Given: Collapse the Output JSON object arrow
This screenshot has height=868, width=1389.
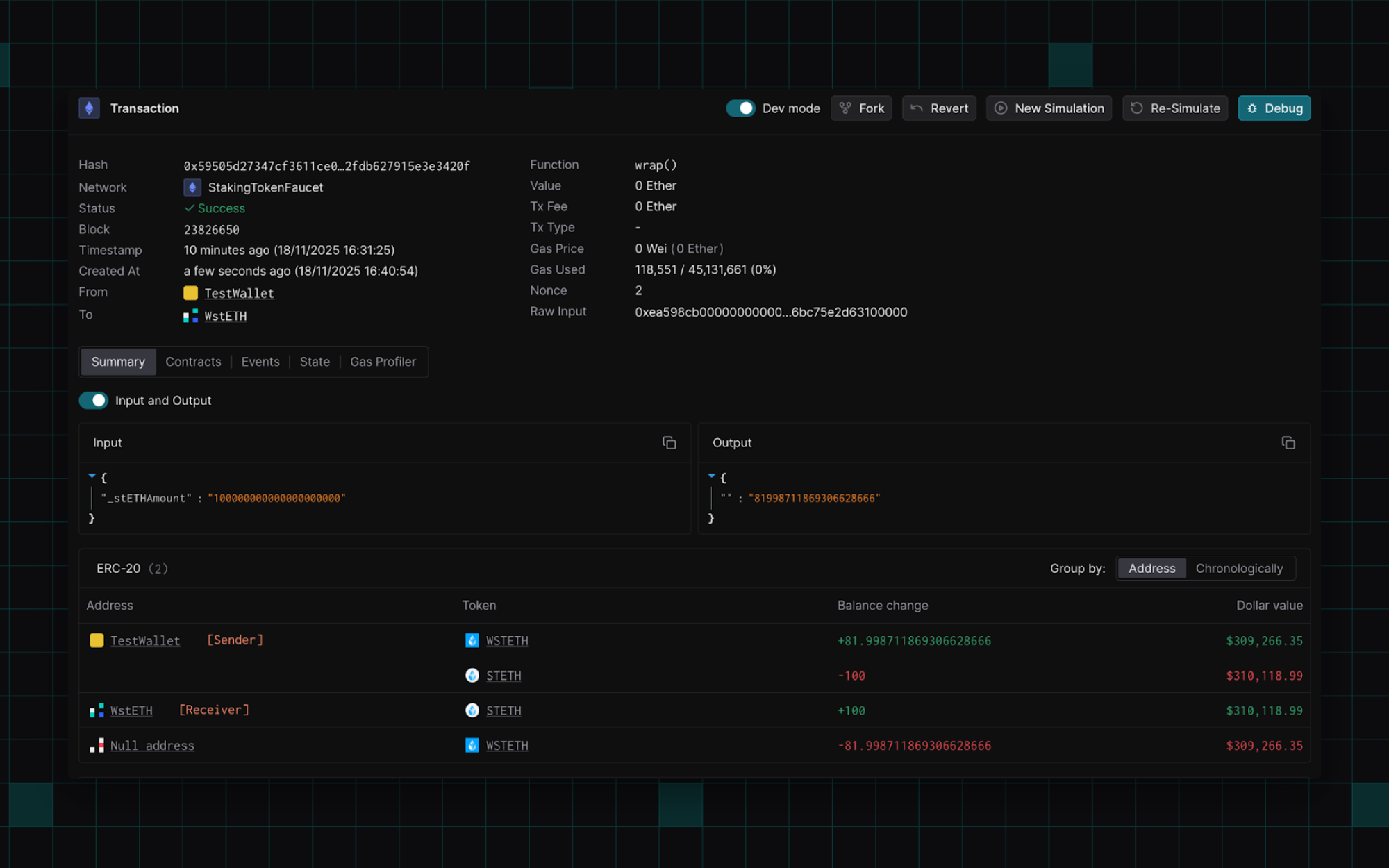Looking at the screenshot, I should (x=711, y=476).
